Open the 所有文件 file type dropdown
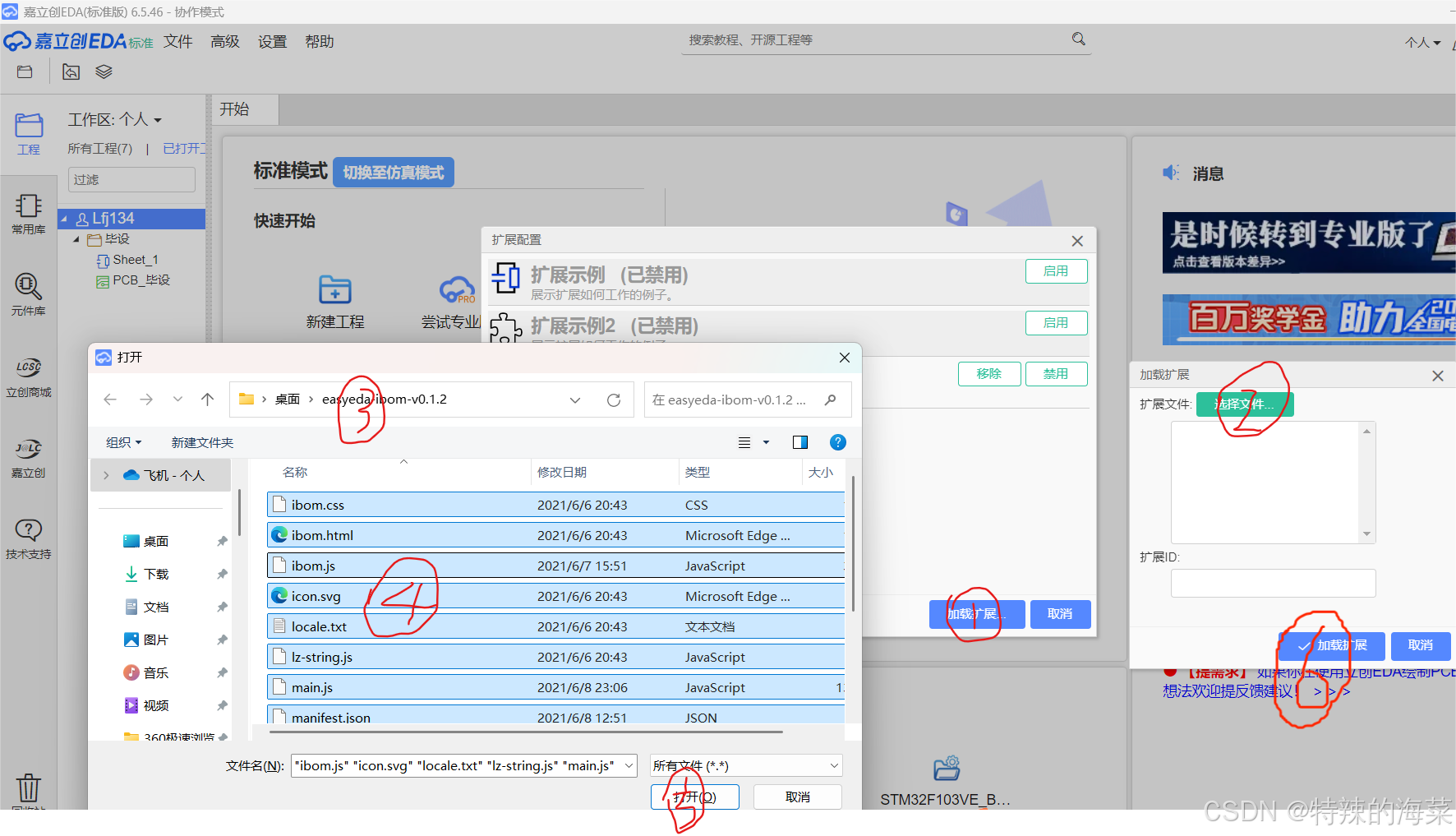Screen dimensions: 1456x836 click(746, 765)
